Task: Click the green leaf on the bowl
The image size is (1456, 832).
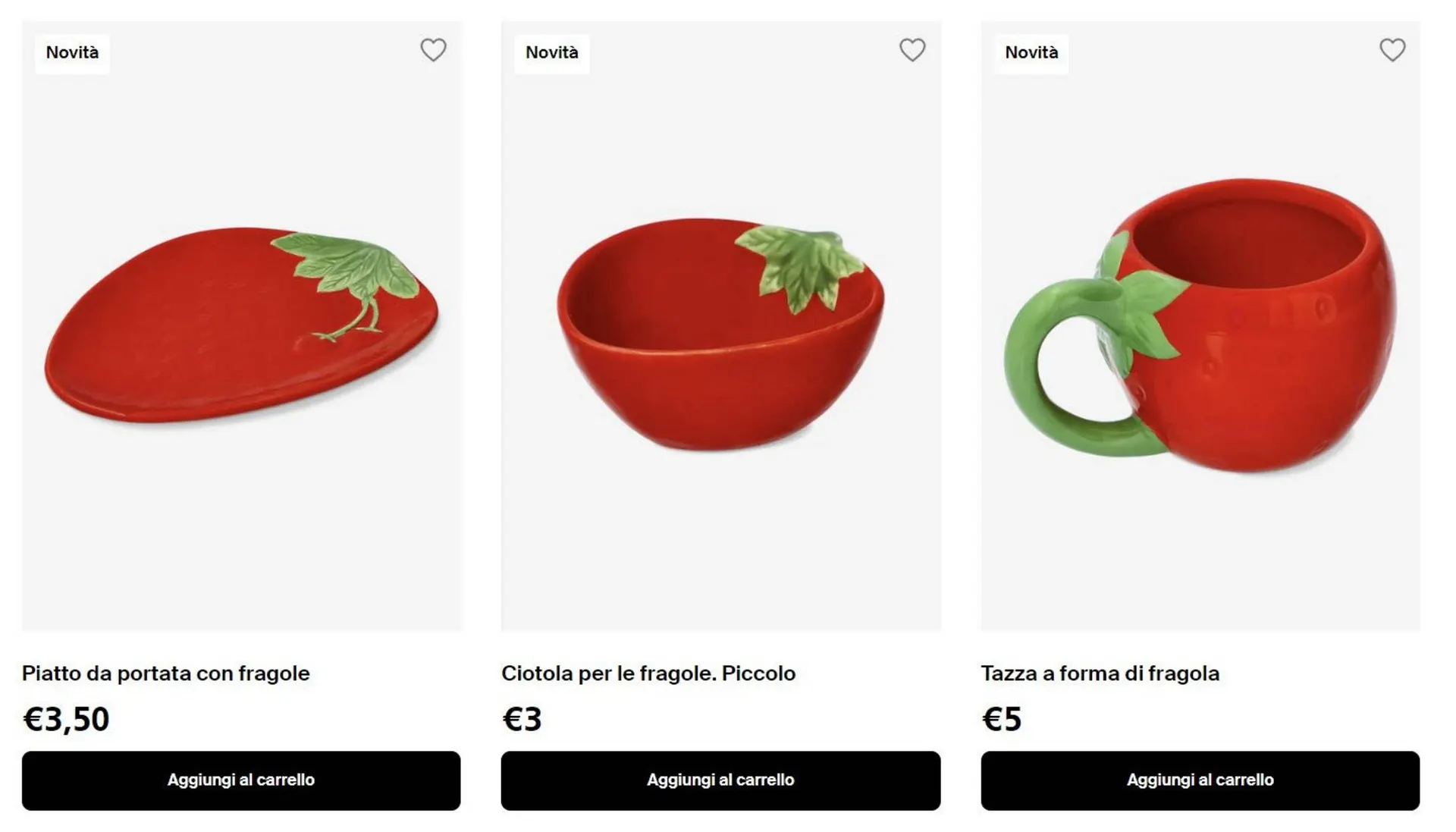Action: coord(800,267)
